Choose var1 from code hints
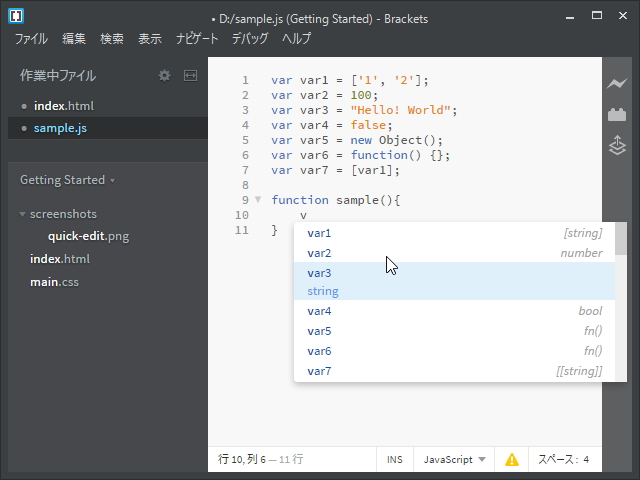This screenshot has height=480, width=640. click(454, 233)
